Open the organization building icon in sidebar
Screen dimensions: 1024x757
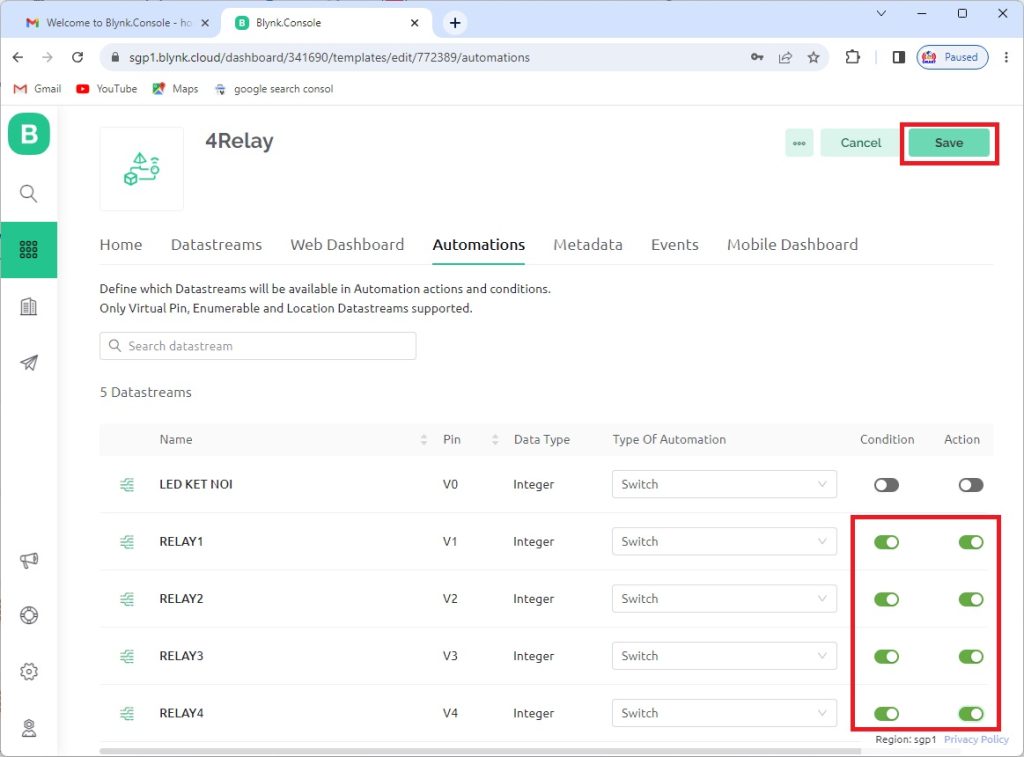pos(29,307)
